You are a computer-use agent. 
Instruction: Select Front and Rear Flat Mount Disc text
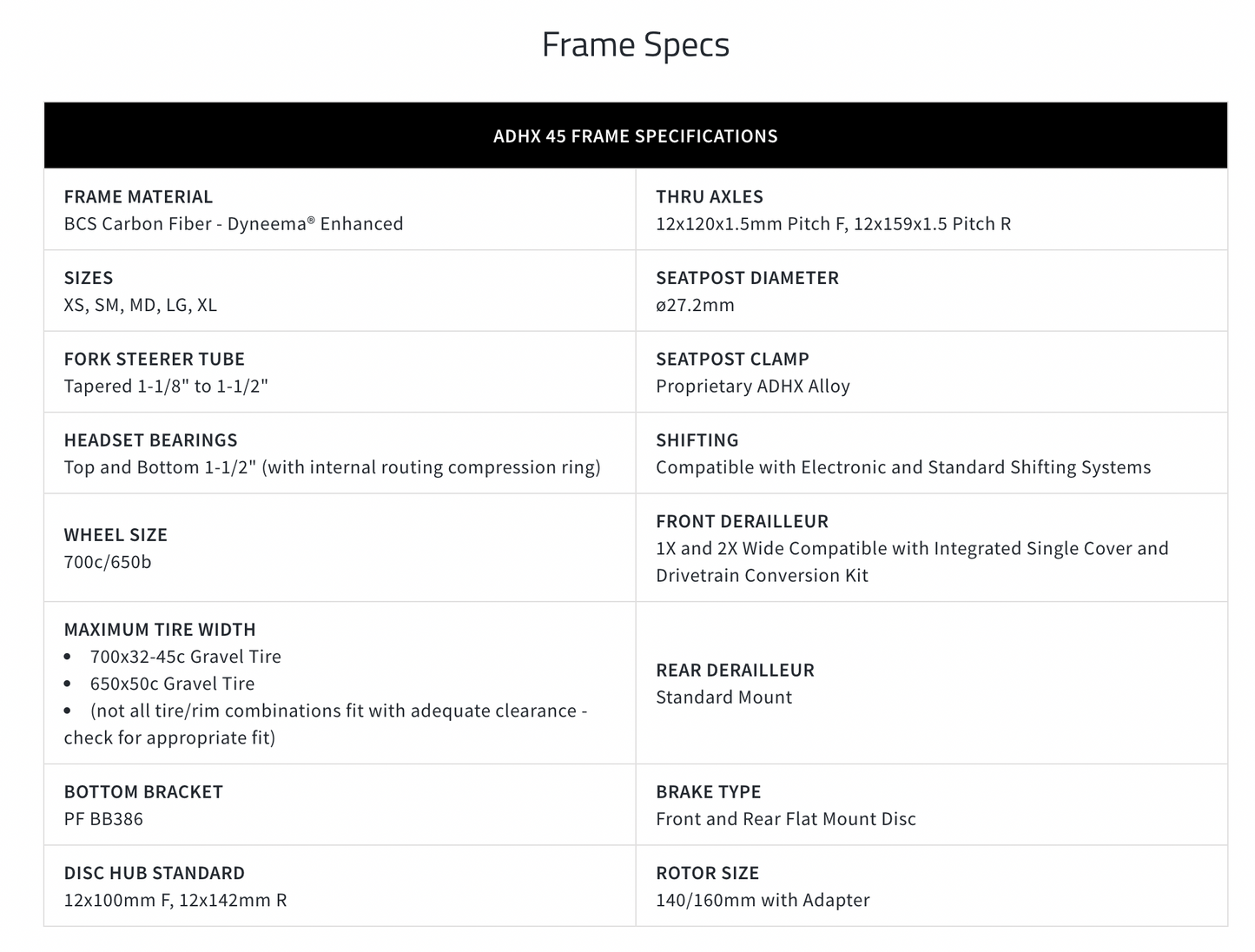tap(785, 819)
